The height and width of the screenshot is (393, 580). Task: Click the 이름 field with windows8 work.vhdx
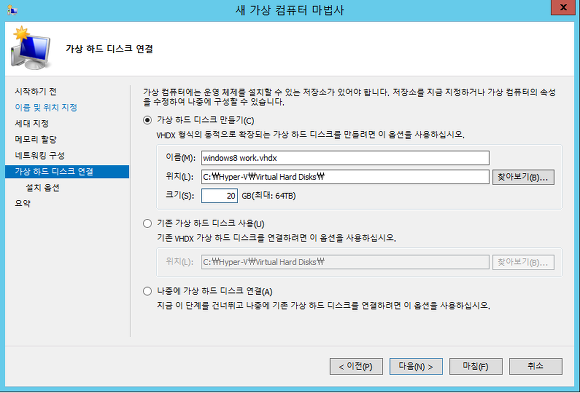[x=345, y=158]
